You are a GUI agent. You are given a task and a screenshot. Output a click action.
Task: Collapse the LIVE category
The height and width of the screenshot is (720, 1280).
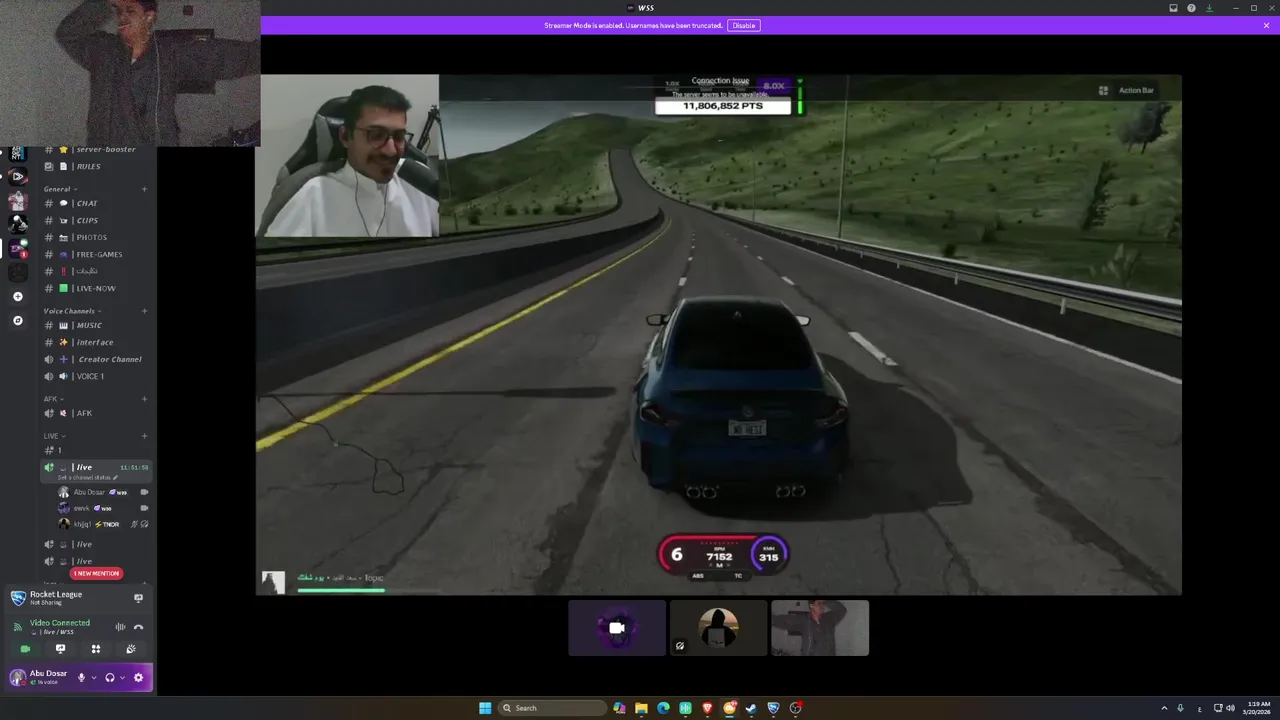click(54, 436)
